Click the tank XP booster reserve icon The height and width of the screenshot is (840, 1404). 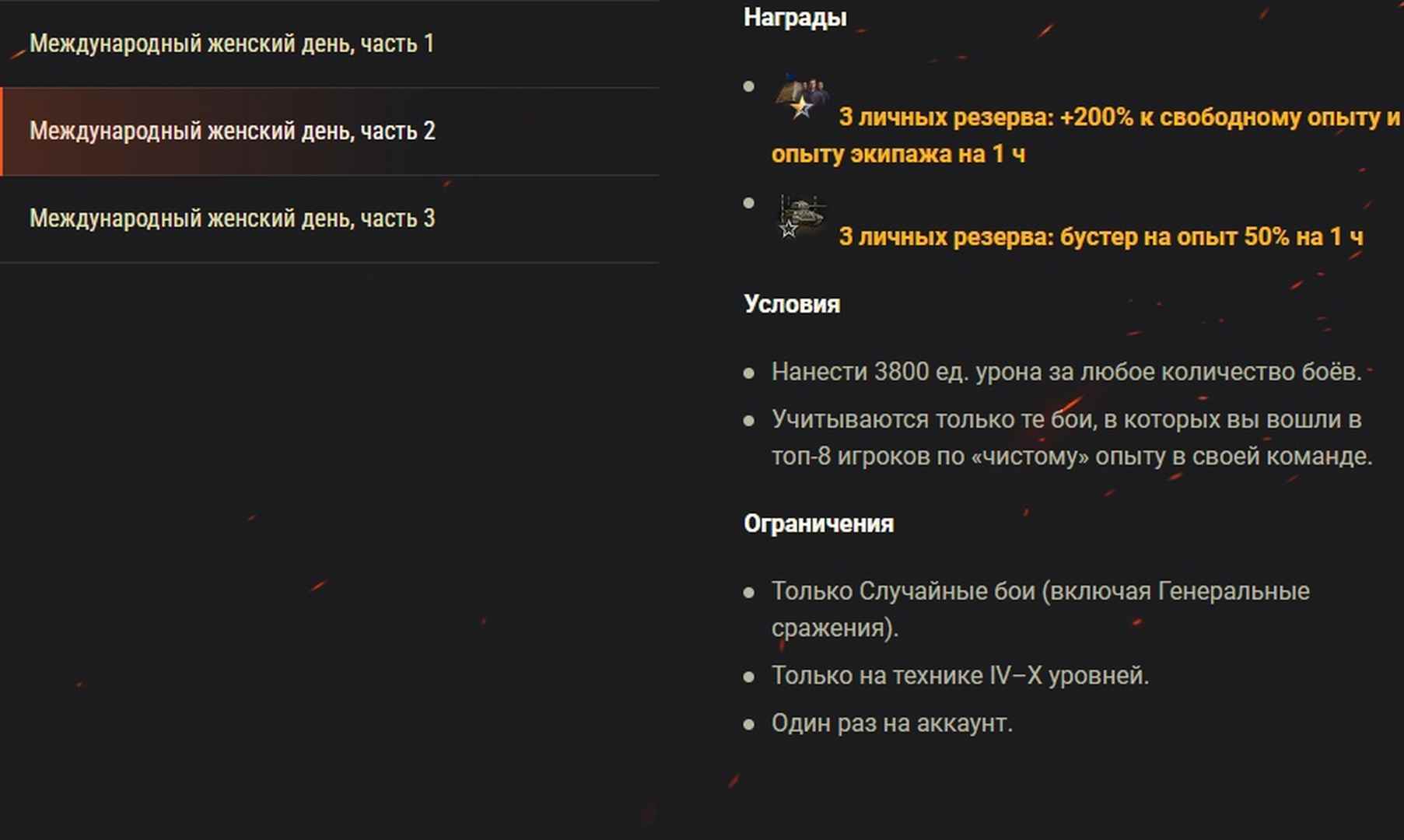tap(802, 217)
